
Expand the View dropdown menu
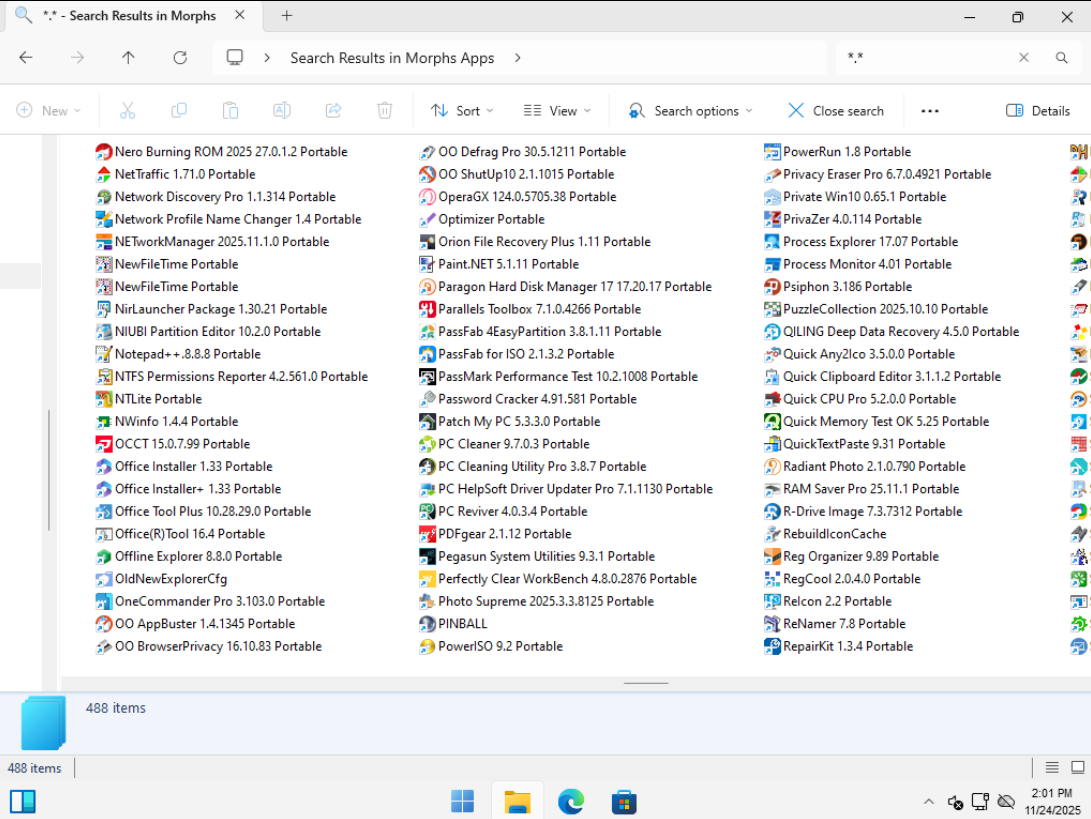557,111
